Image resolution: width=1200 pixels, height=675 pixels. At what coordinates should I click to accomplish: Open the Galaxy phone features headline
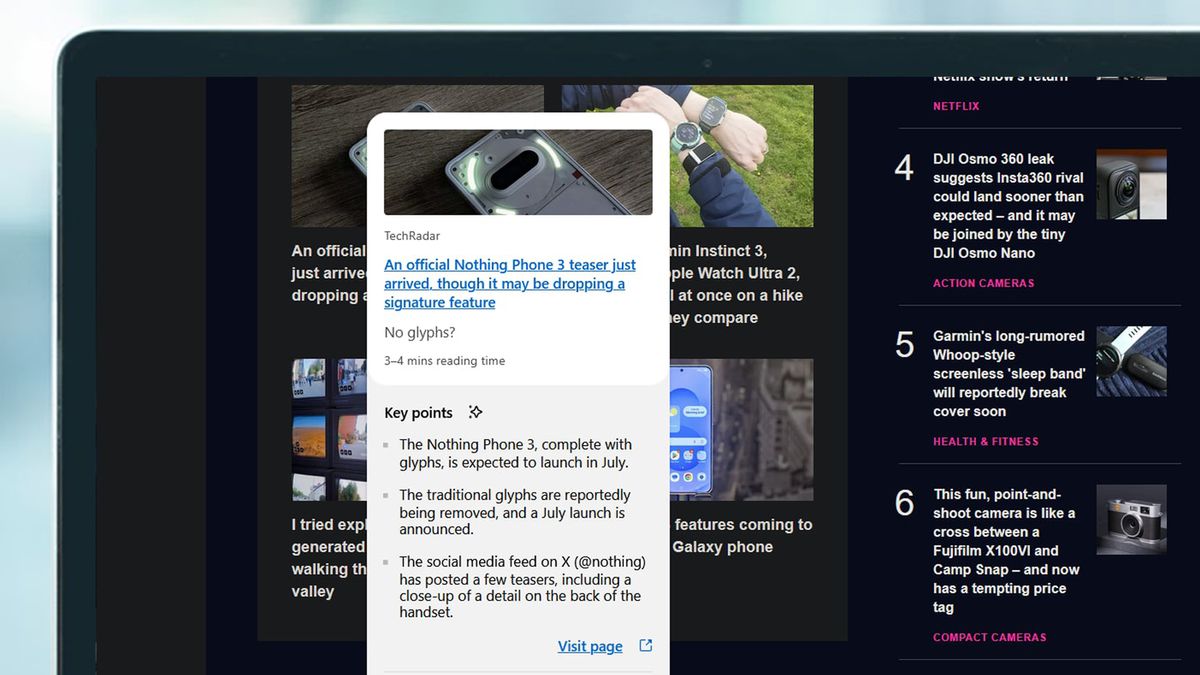[745, 535]
